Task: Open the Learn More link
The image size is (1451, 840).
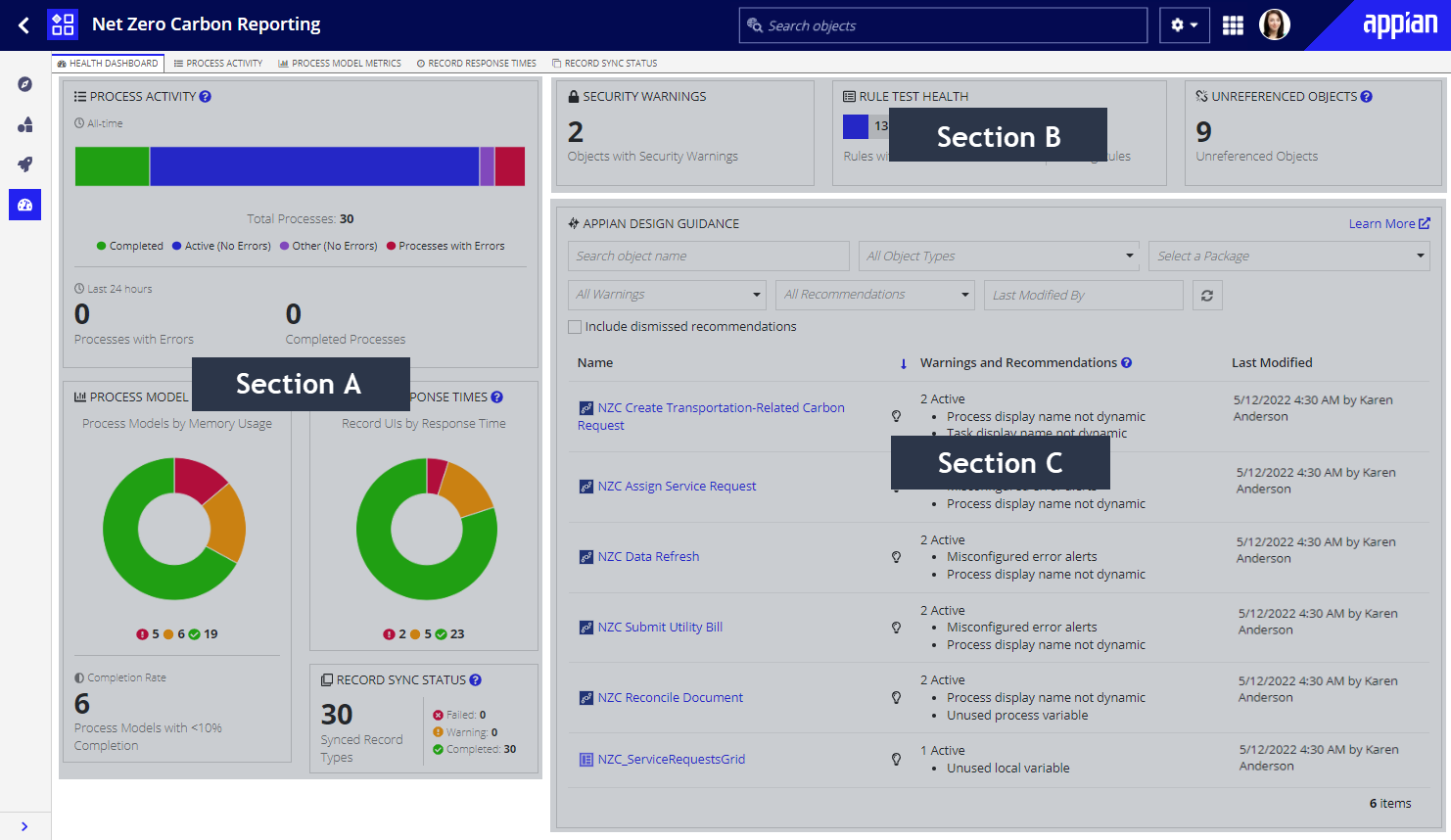Action: (x=1389, y=223)
